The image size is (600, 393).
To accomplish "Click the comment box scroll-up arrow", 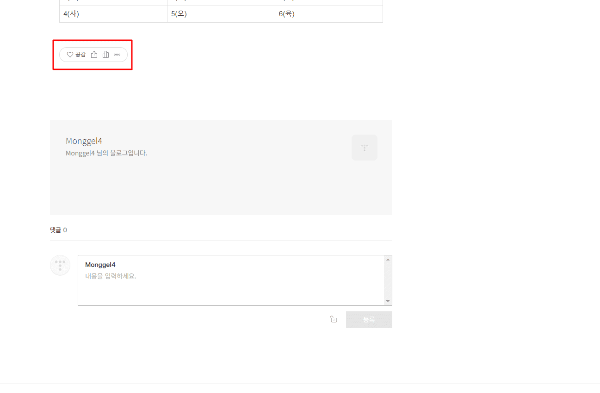I will (388, 260).
